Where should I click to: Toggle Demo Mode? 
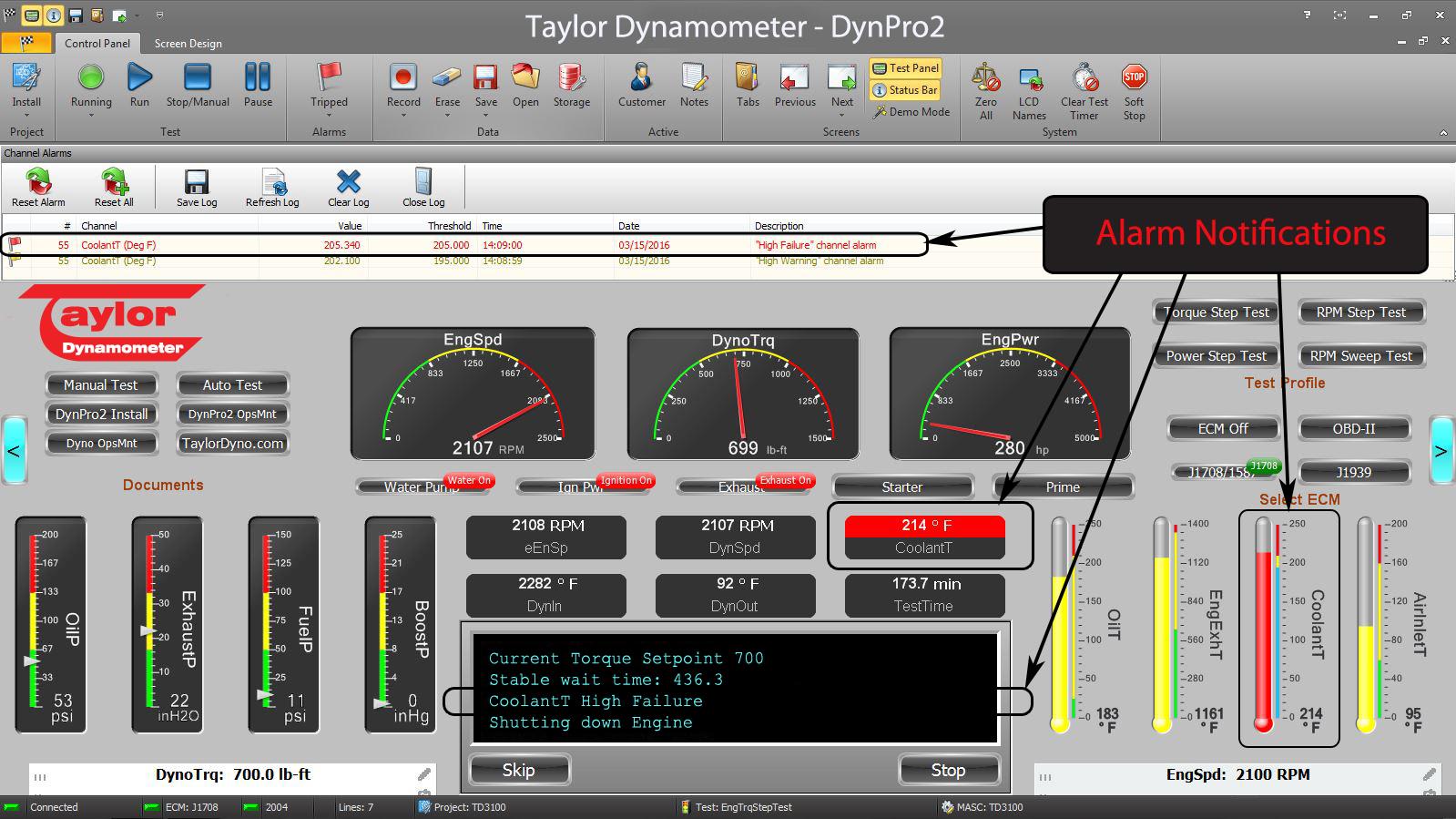click(x=911, y=112)
